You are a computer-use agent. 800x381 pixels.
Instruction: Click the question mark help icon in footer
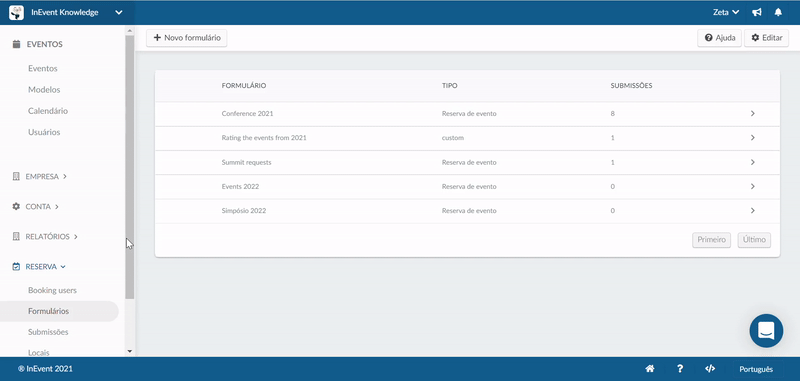[680, 369]
